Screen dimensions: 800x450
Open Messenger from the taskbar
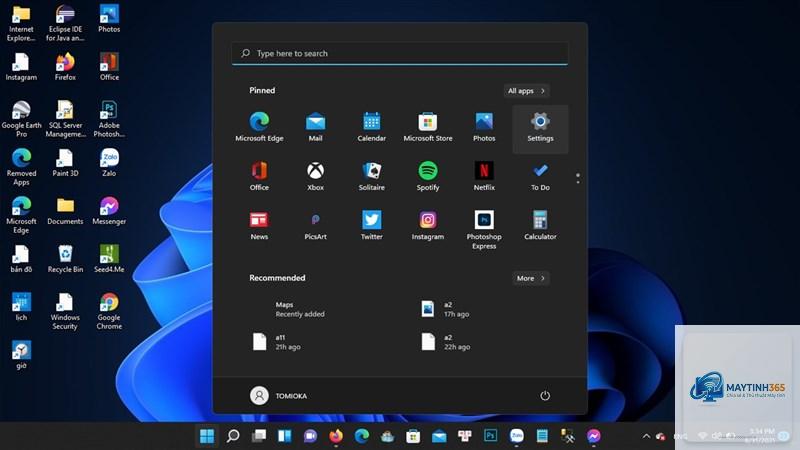(x=593, y=436)
